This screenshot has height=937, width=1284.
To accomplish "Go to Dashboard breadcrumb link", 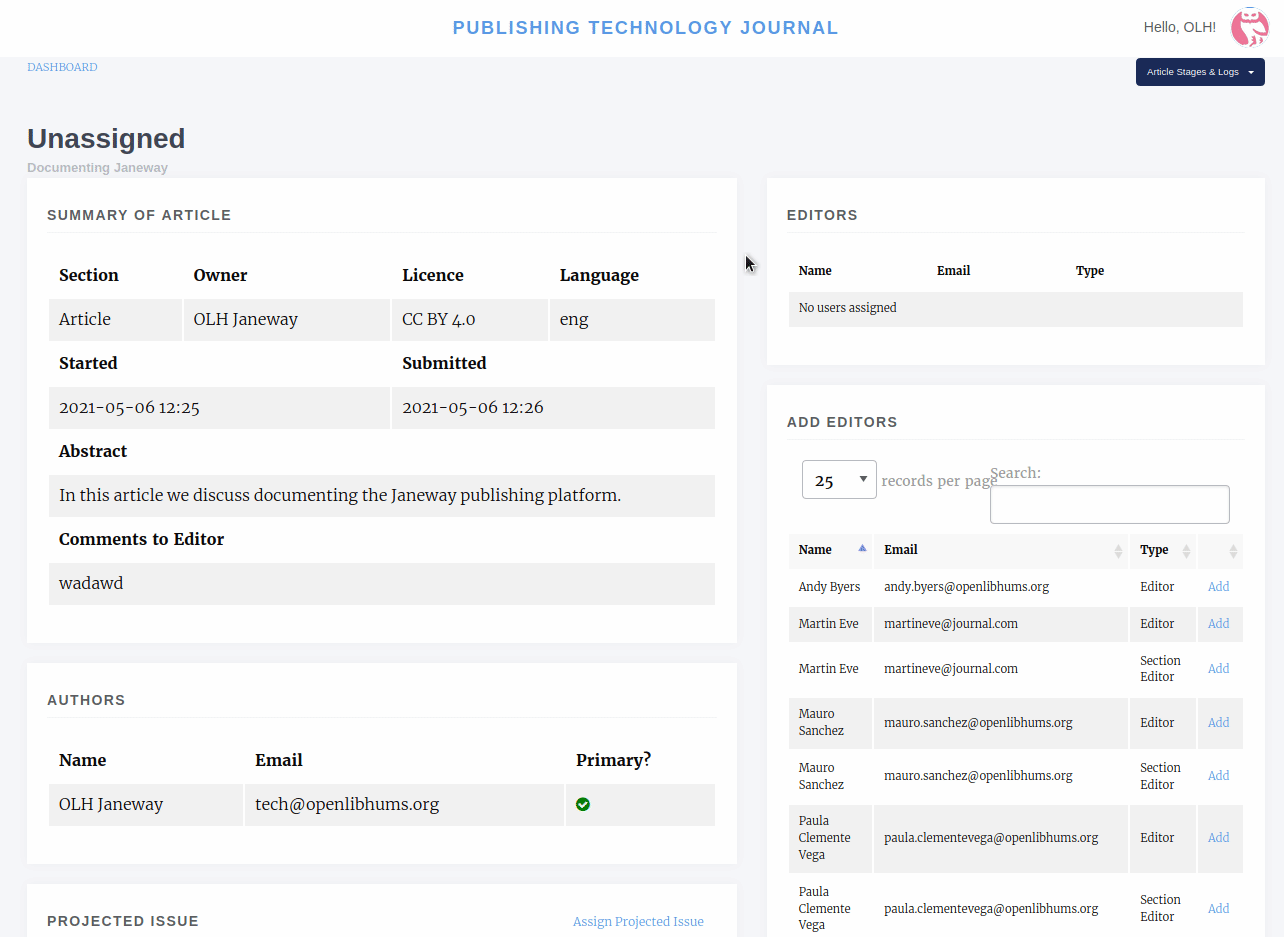I will (62, 67).
